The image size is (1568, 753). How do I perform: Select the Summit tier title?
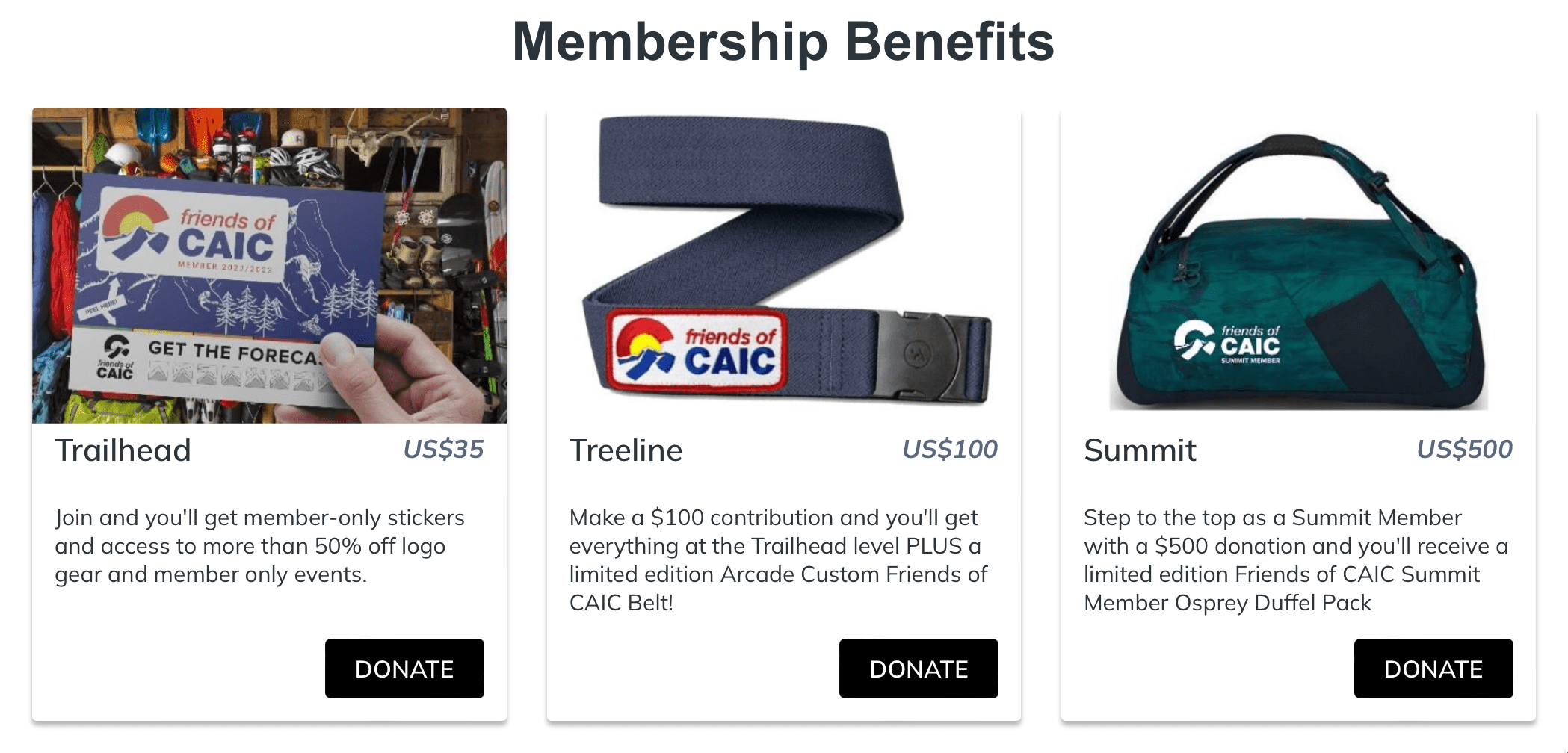1140,450
